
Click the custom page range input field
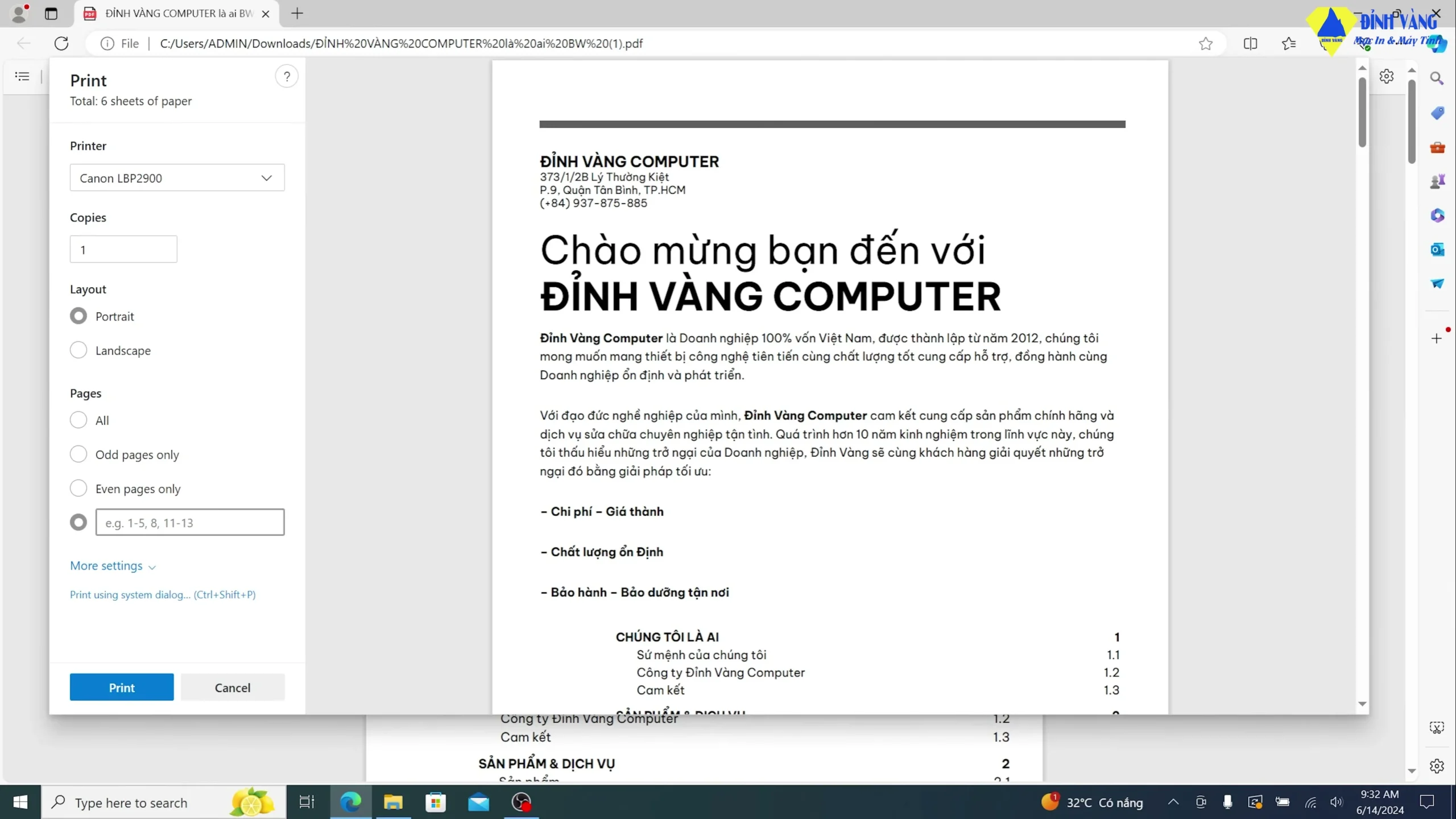point(190,523)
